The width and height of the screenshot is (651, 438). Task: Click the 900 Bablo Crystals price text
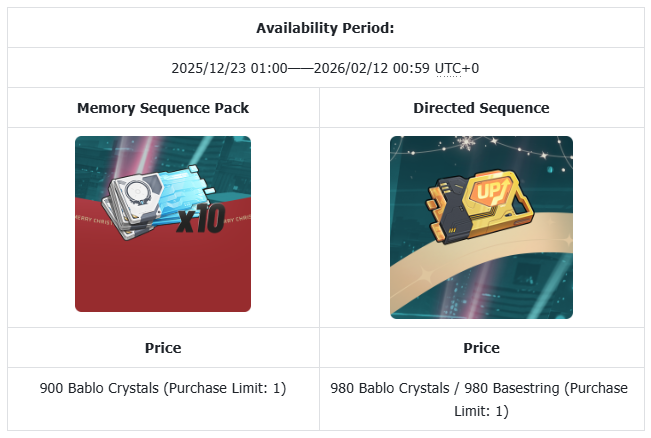(x=99, y=388)
